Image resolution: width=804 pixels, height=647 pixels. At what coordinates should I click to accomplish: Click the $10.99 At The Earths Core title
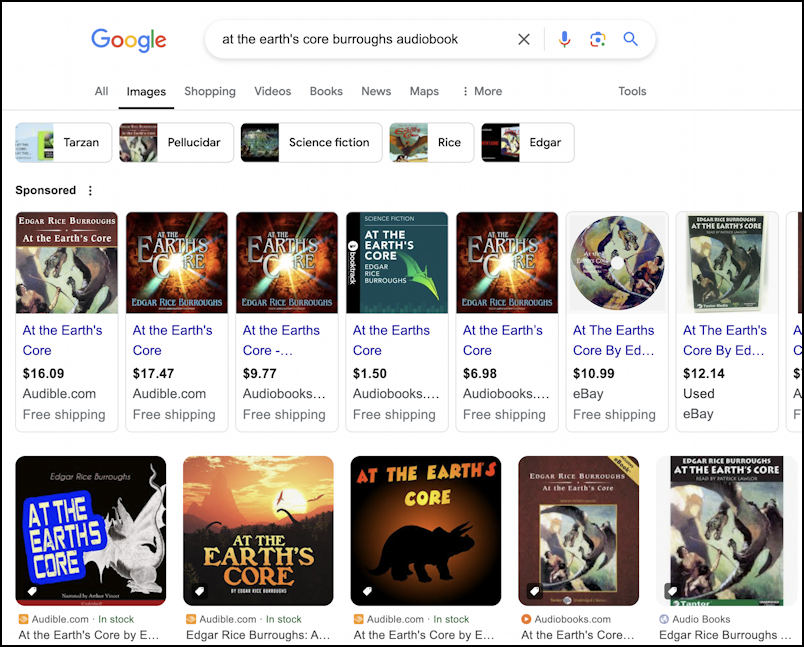point(614,340)
